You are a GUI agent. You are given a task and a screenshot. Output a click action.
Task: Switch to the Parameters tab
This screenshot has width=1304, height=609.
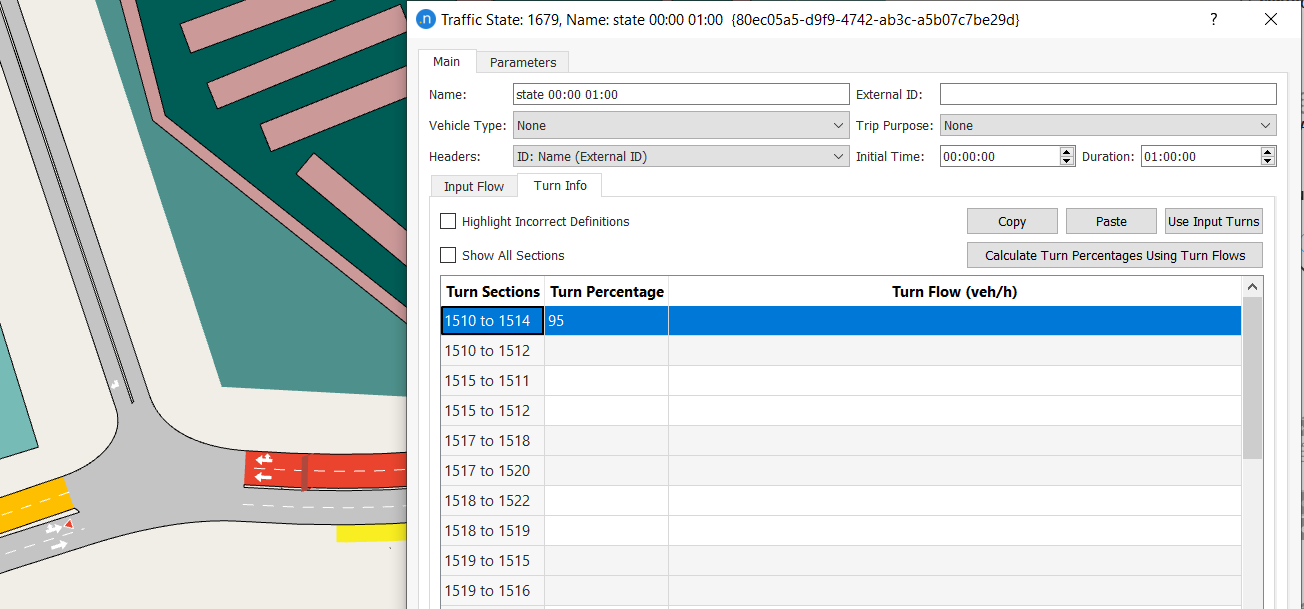pyautogui.click(x=522, y=62)
